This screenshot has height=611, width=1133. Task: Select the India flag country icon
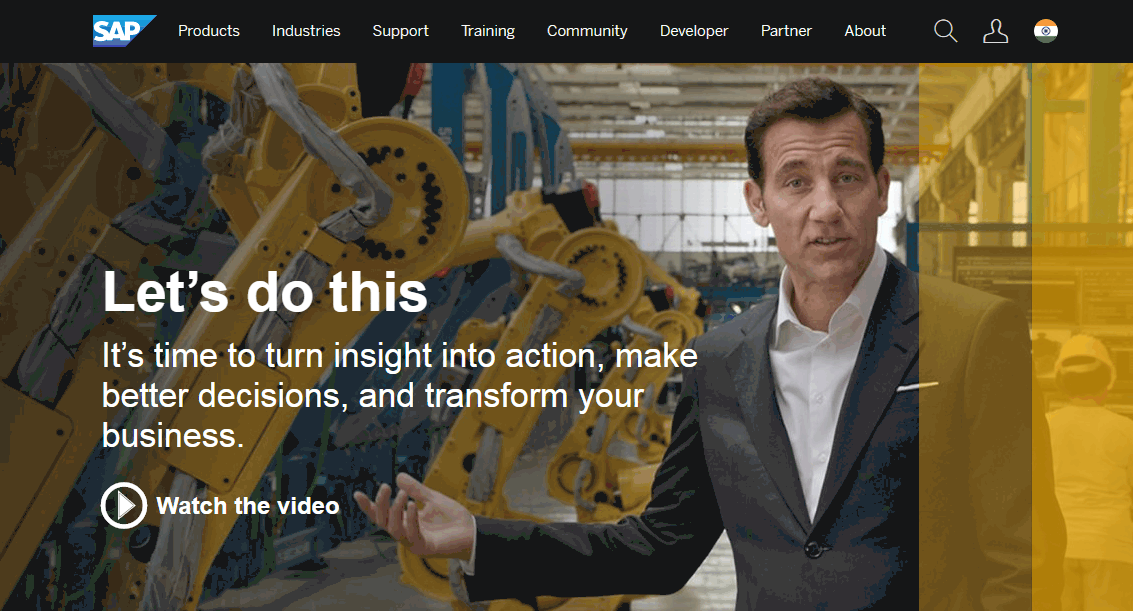(1045, 31)
